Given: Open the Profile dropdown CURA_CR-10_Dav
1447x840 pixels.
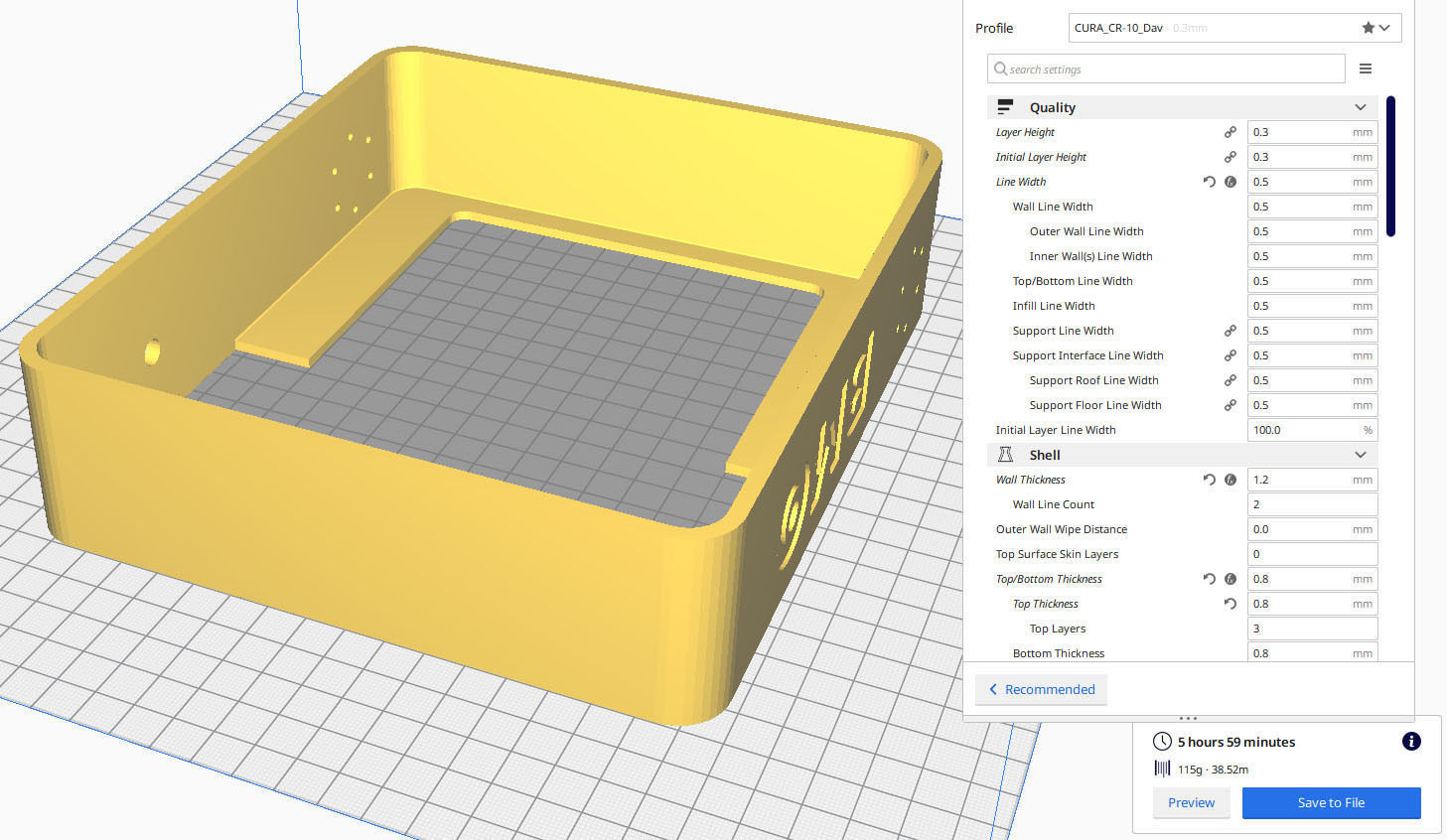Looking at the screenshot, I should click(1235, 28).
